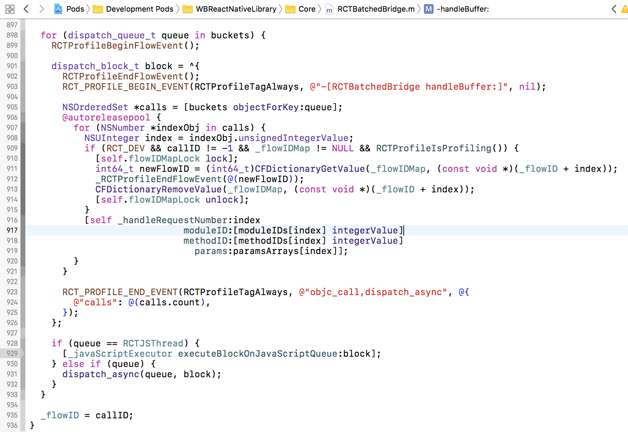Select RCTBatchedBridge.m in the jump bar
The height and width of the screenshot is (432, 628).
tap(374, 9)
